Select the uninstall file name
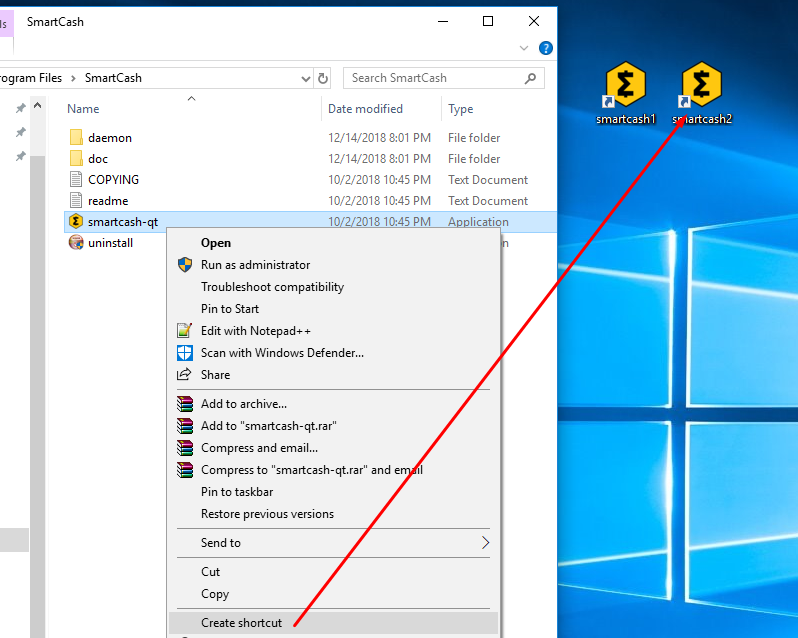The width and height of the screenshot is (798, 638). (x=110, y=243)
